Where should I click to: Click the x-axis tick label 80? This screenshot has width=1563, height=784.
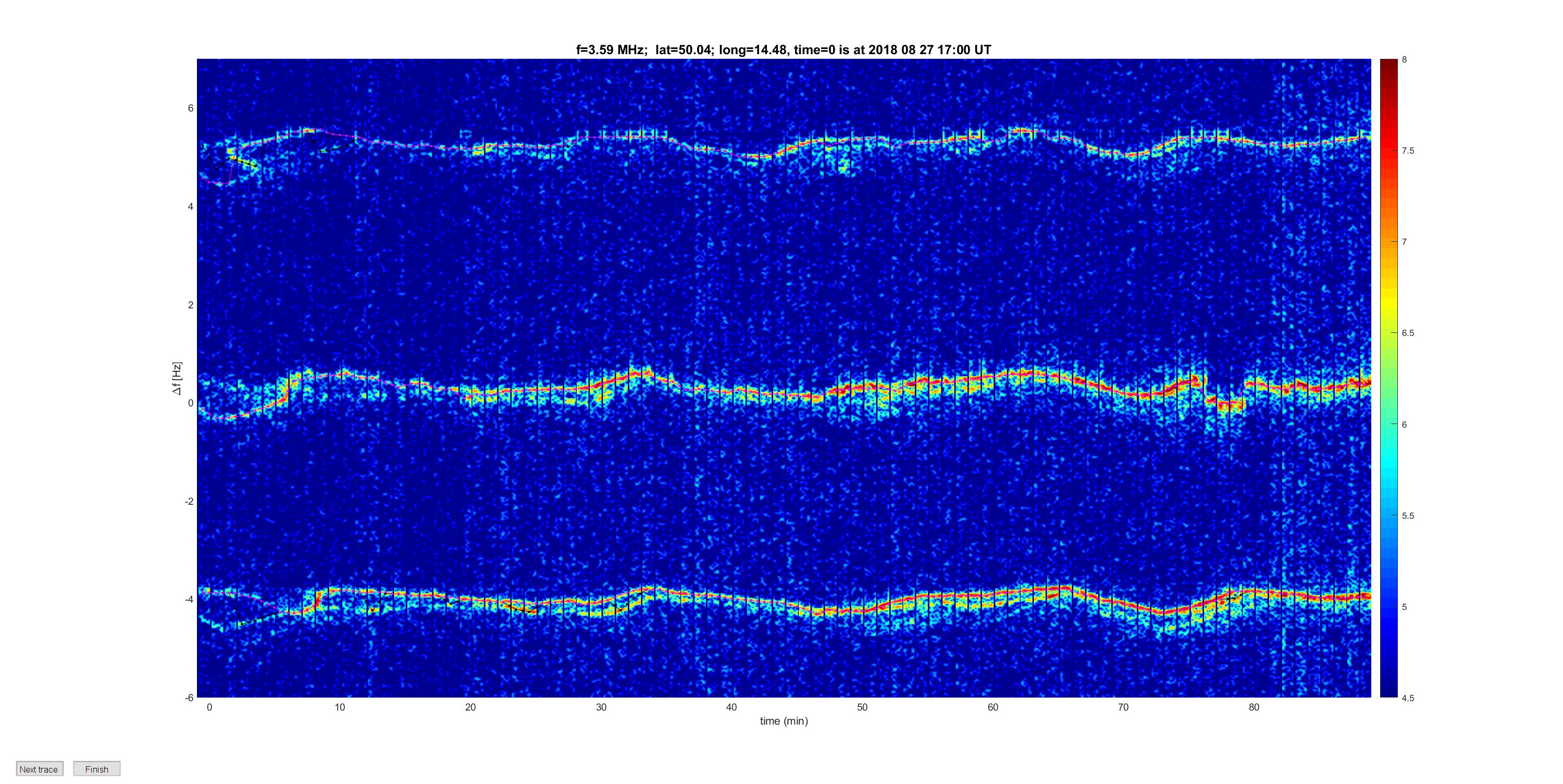1254,707
